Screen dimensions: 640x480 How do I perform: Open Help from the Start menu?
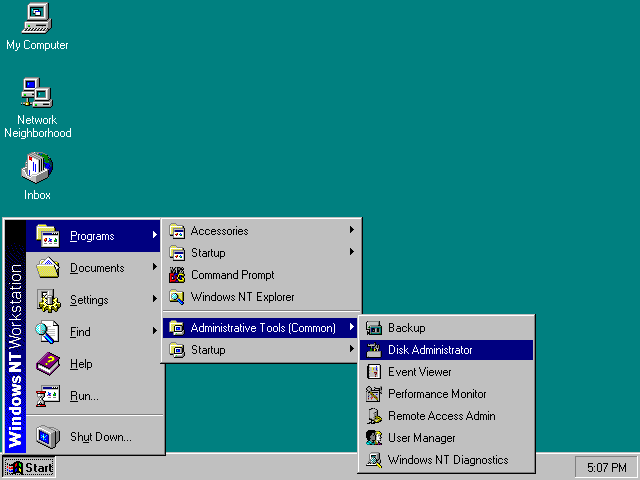95,364
